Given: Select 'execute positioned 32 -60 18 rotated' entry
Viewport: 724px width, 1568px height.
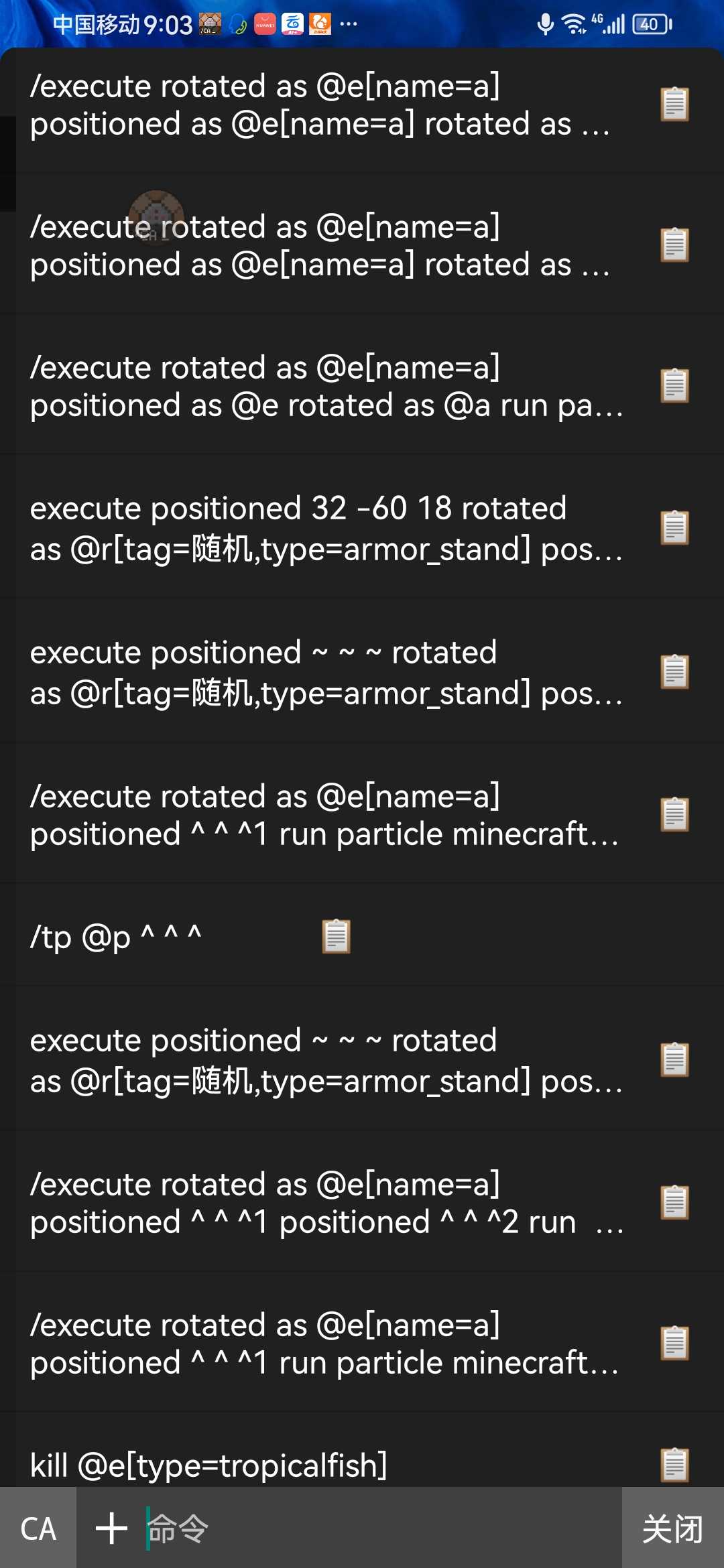Looking at the screenshot, I should point(362,528).
